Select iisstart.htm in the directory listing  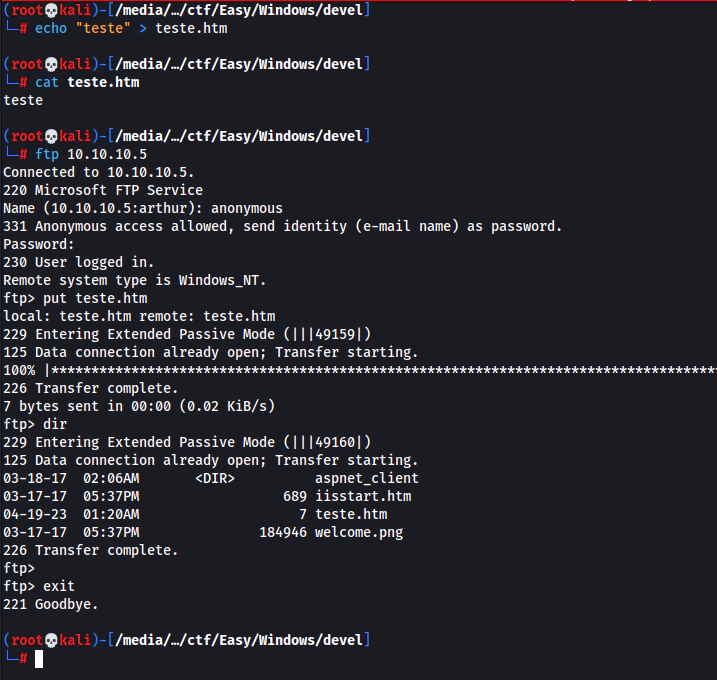click(x=362, y=497)
